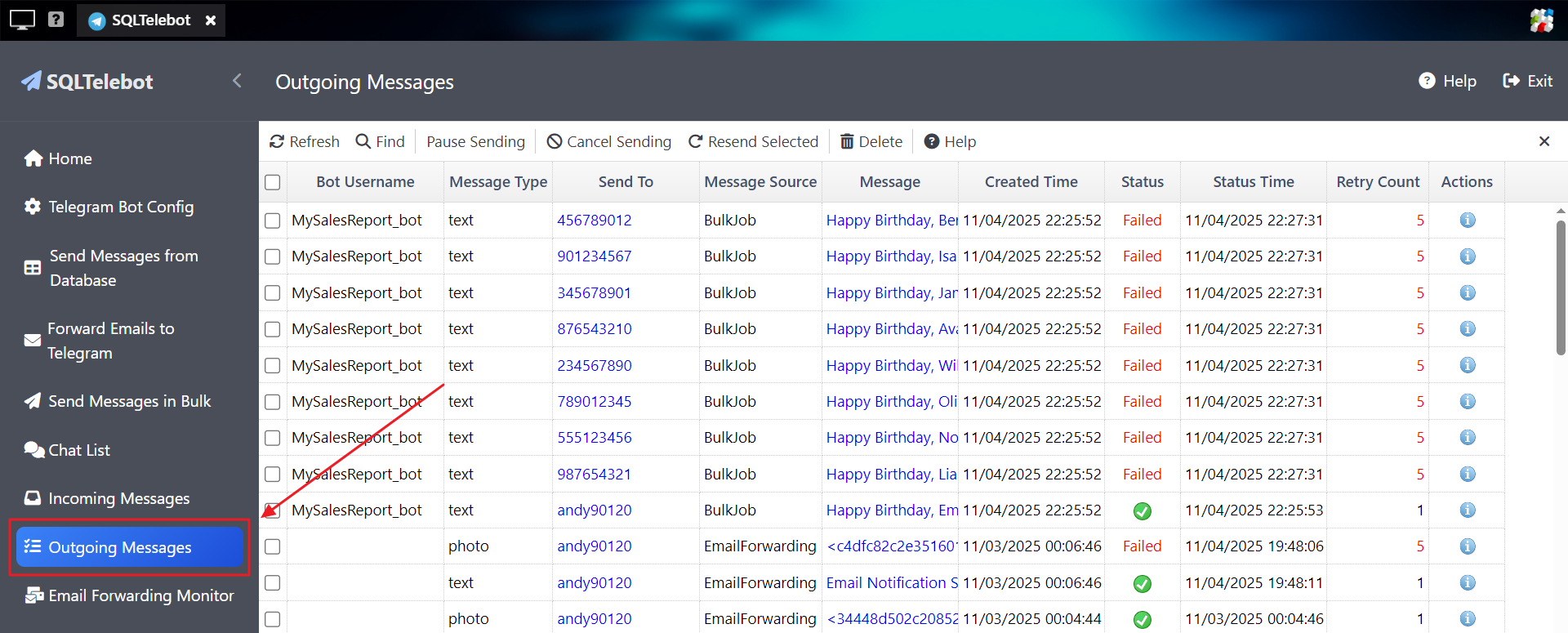Open Email Forwarding Monitor menu

coord(140,595)
